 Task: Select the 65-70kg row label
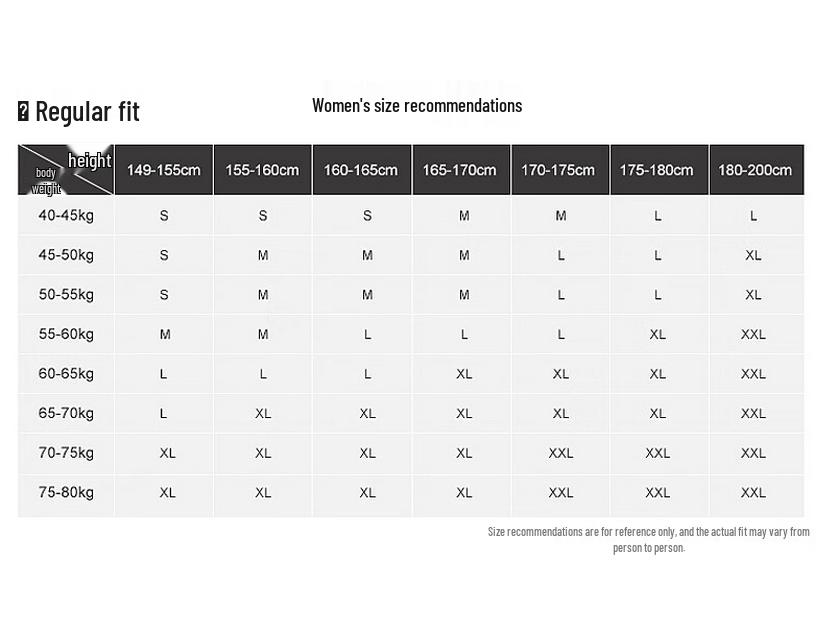coord(66,413)
